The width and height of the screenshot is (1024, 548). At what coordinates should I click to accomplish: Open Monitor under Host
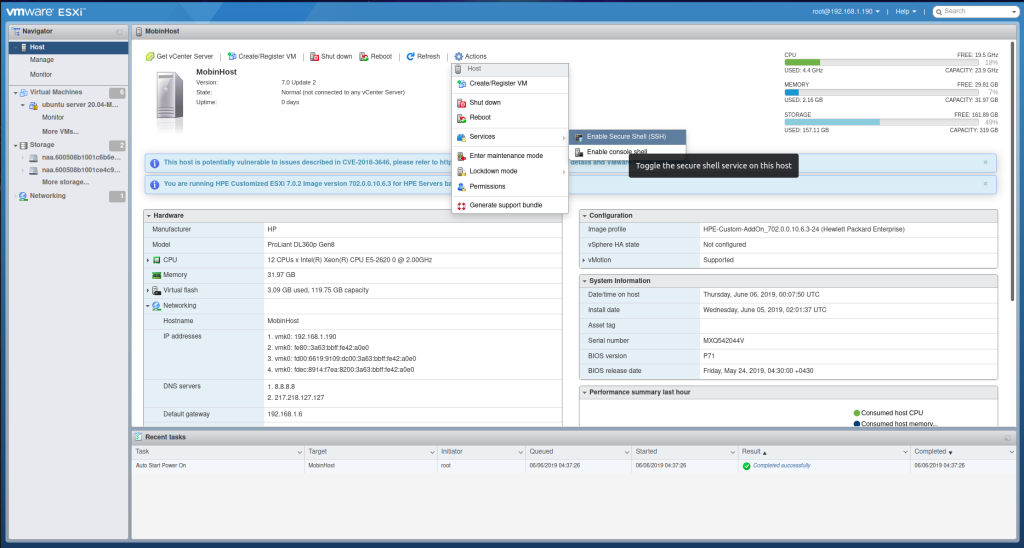tap(41, 75)
